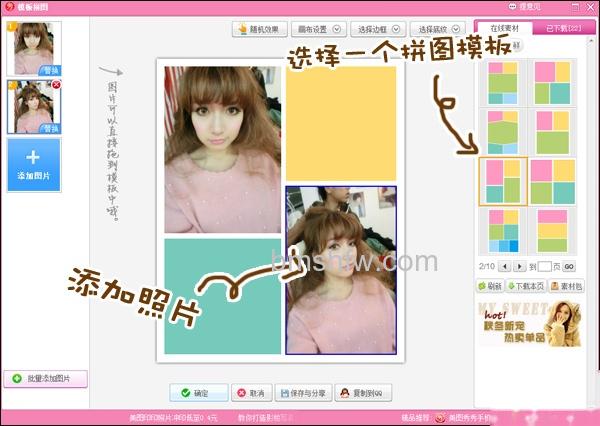Viewport: 600px width, 426px height.
Task: Confirm with the 确定 checkmark button
Action: [x=199, y=393]
